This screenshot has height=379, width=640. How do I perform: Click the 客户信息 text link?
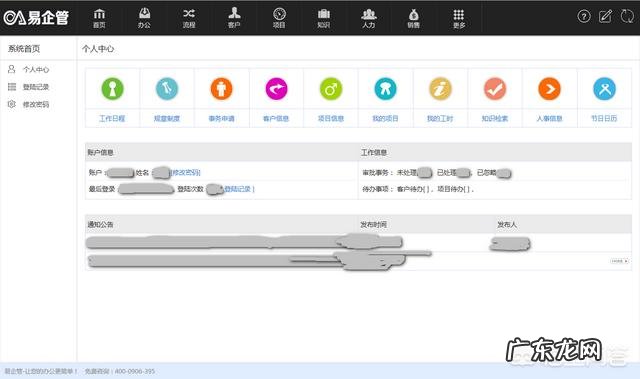[x=276, y=118]
